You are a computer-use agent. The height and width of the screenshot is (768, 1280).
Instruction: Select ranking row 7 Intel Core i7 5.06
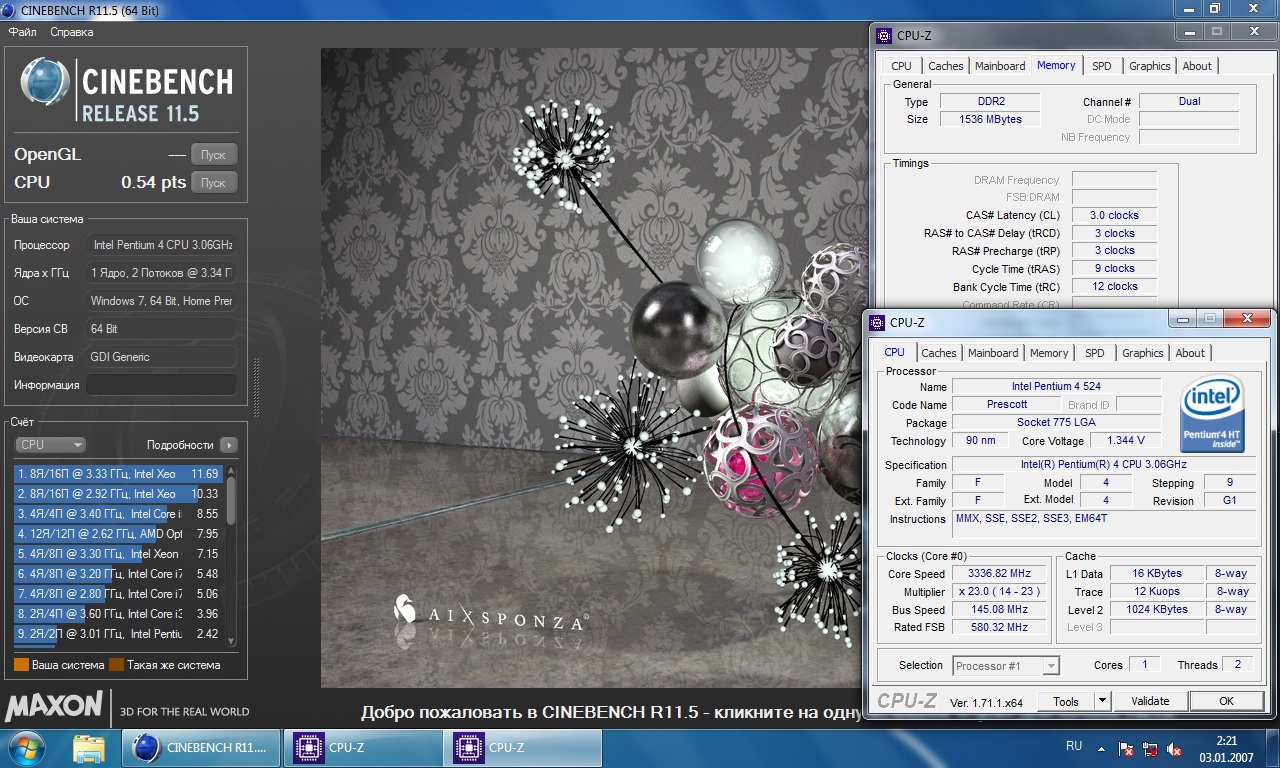(x=119, y=594)
